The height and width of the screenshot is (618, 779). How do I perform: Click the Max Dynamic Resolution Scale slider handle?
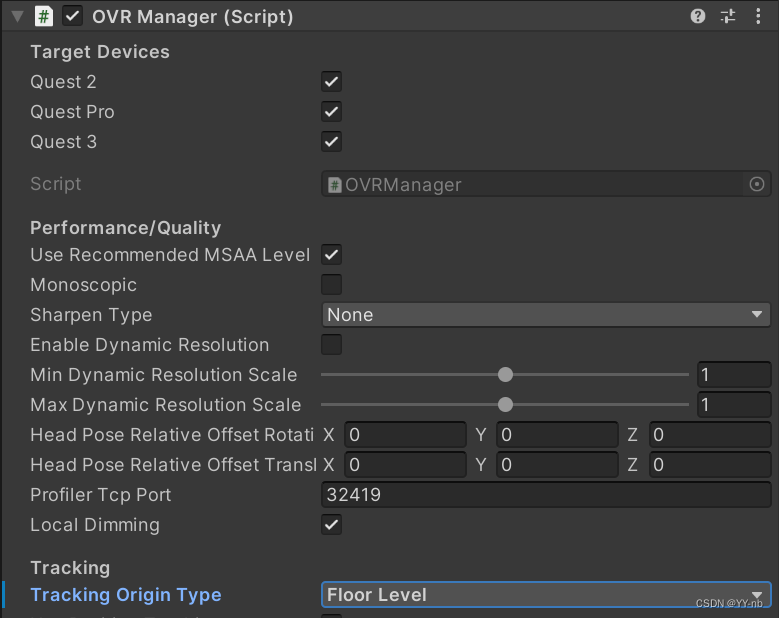[505, 404]
